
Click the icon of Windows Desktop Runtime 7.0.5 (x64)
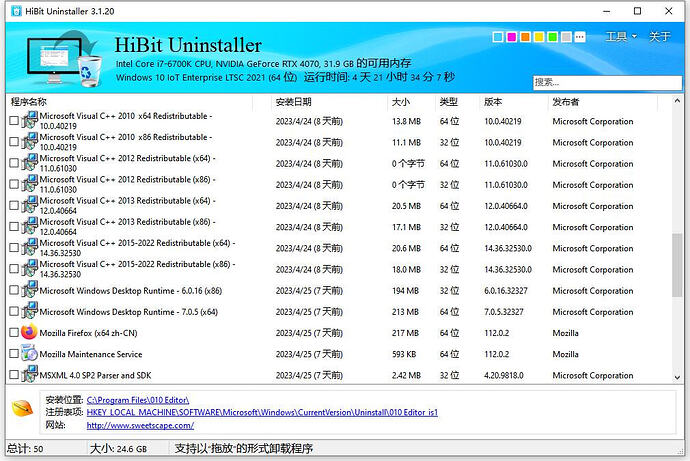pyautogui.click(x=30, y=311)
